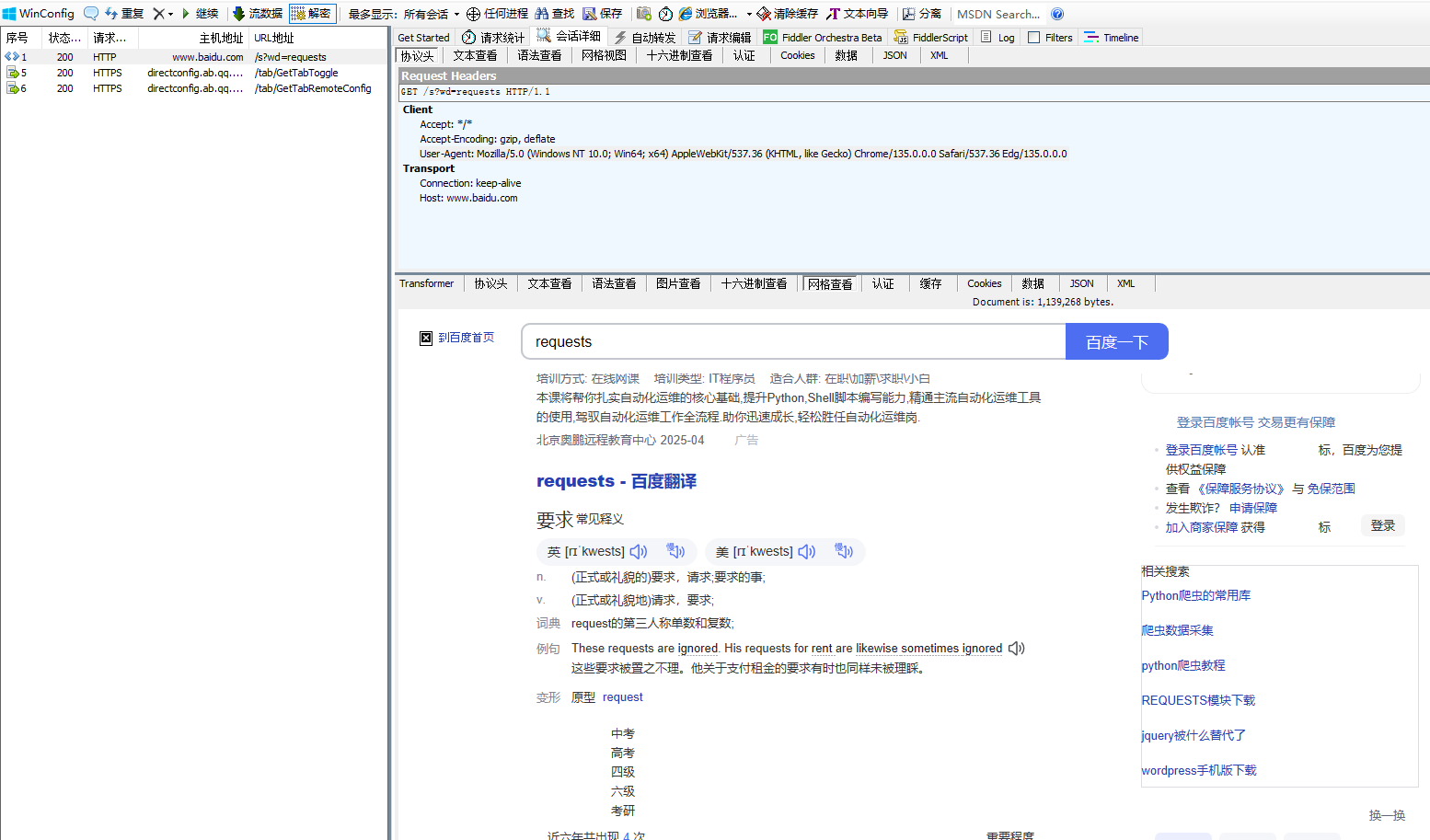Screen dimensions: 1430x840
Task: Open the 请求编辑 composer tab
Action: click(x=721, y=38)
